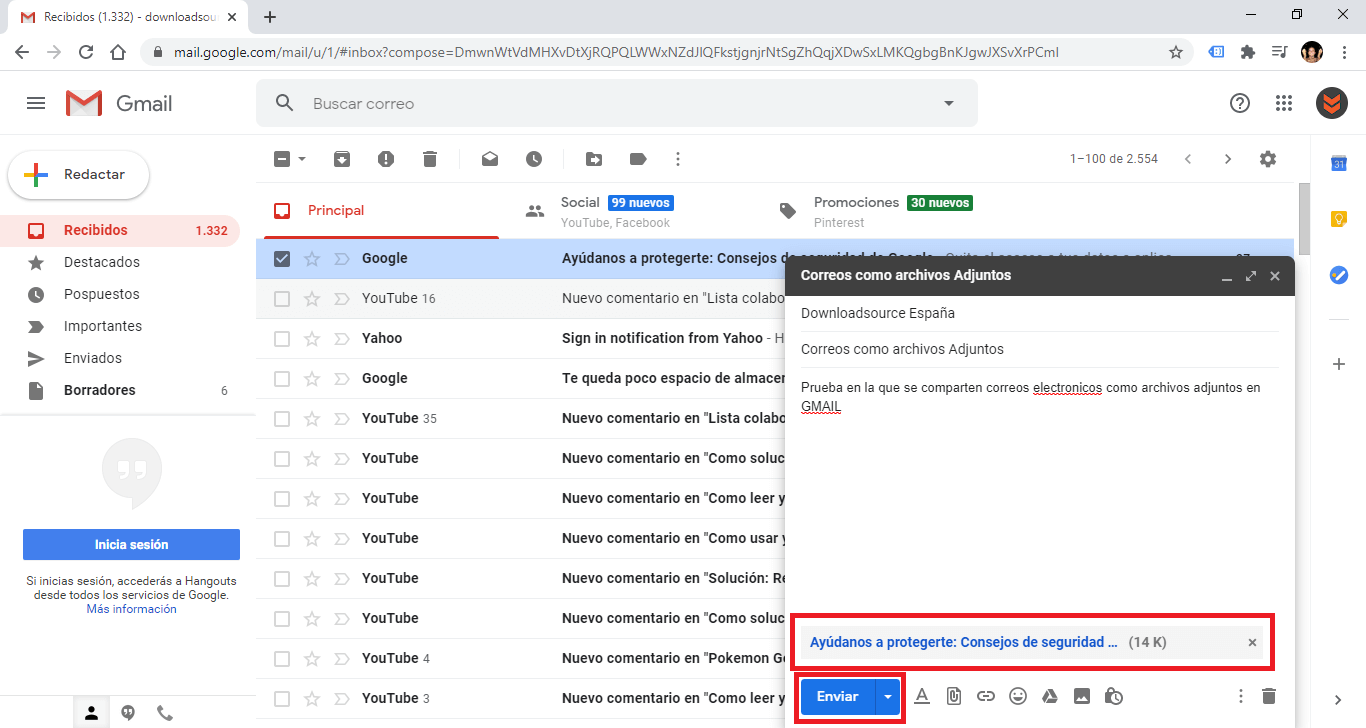Image resolution: width=1366 pixels, height=728 pixels.
Task: Click the Archive icon in the toolbar
Action: pyautogui.click(x=342, y=159)
